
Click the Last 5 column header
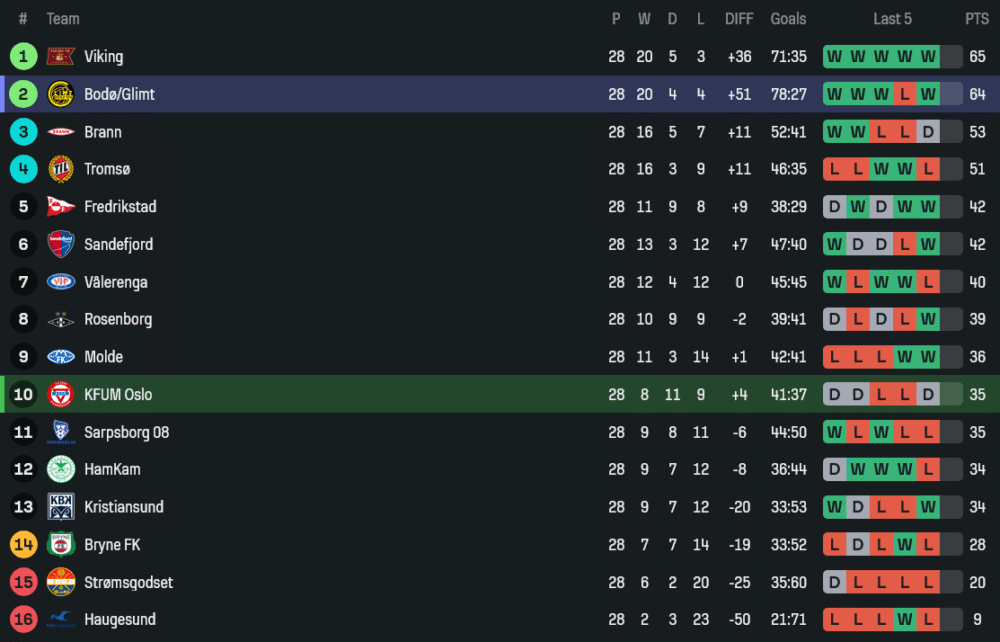pos(892,19)
